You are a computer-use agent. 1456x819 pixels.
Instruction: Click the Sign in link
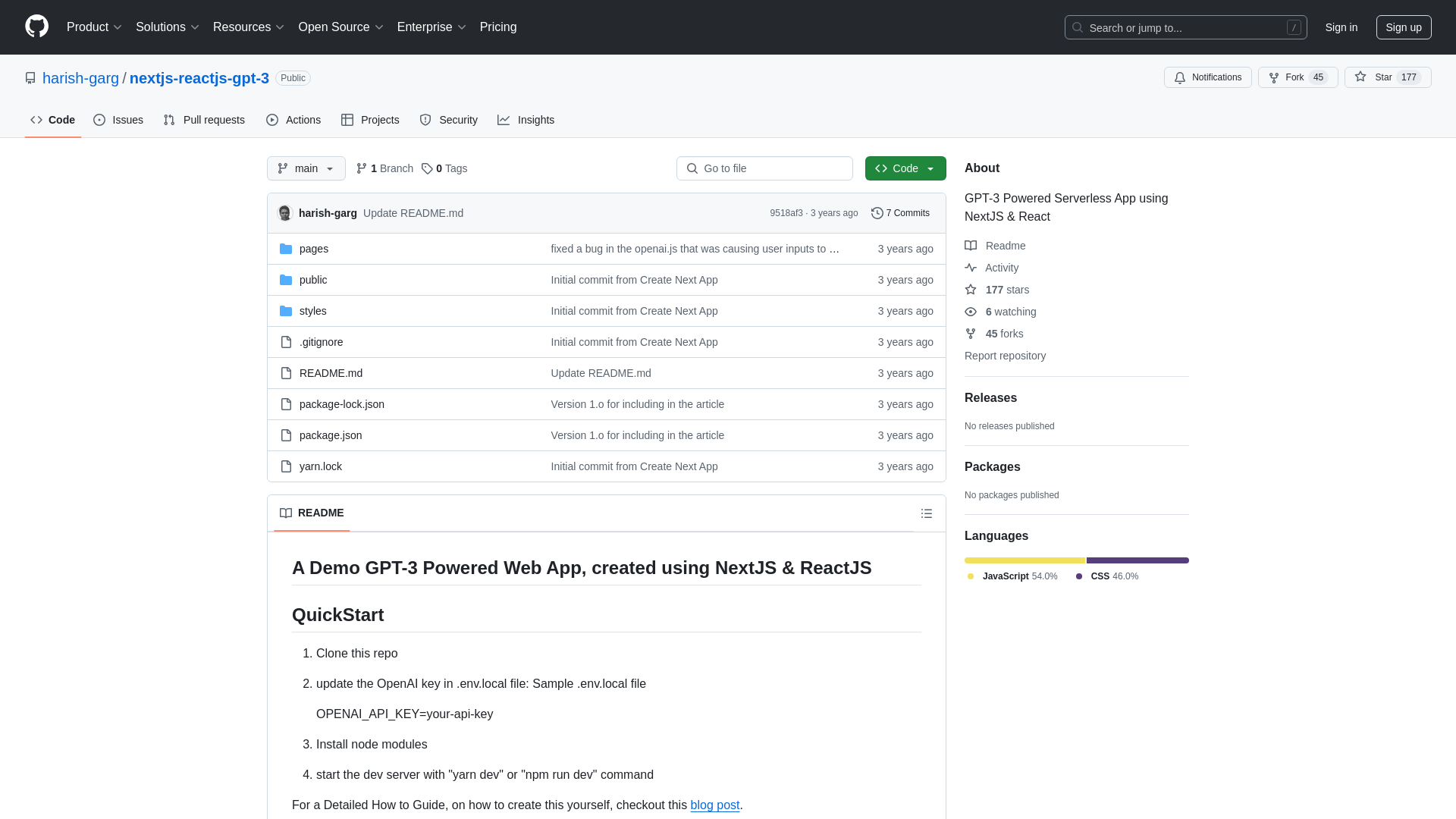click(x=1341, y=27)
